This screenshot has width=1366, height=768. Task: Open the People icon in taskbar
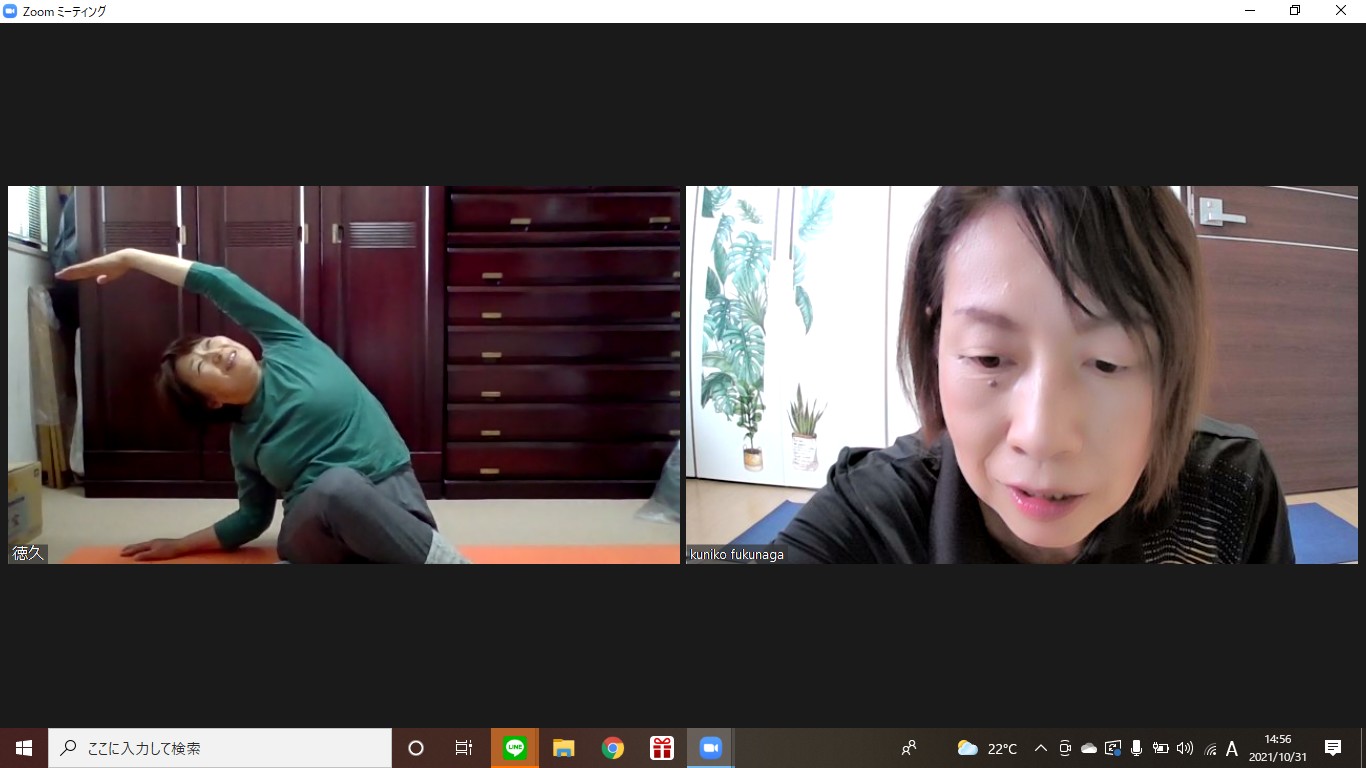909,748
